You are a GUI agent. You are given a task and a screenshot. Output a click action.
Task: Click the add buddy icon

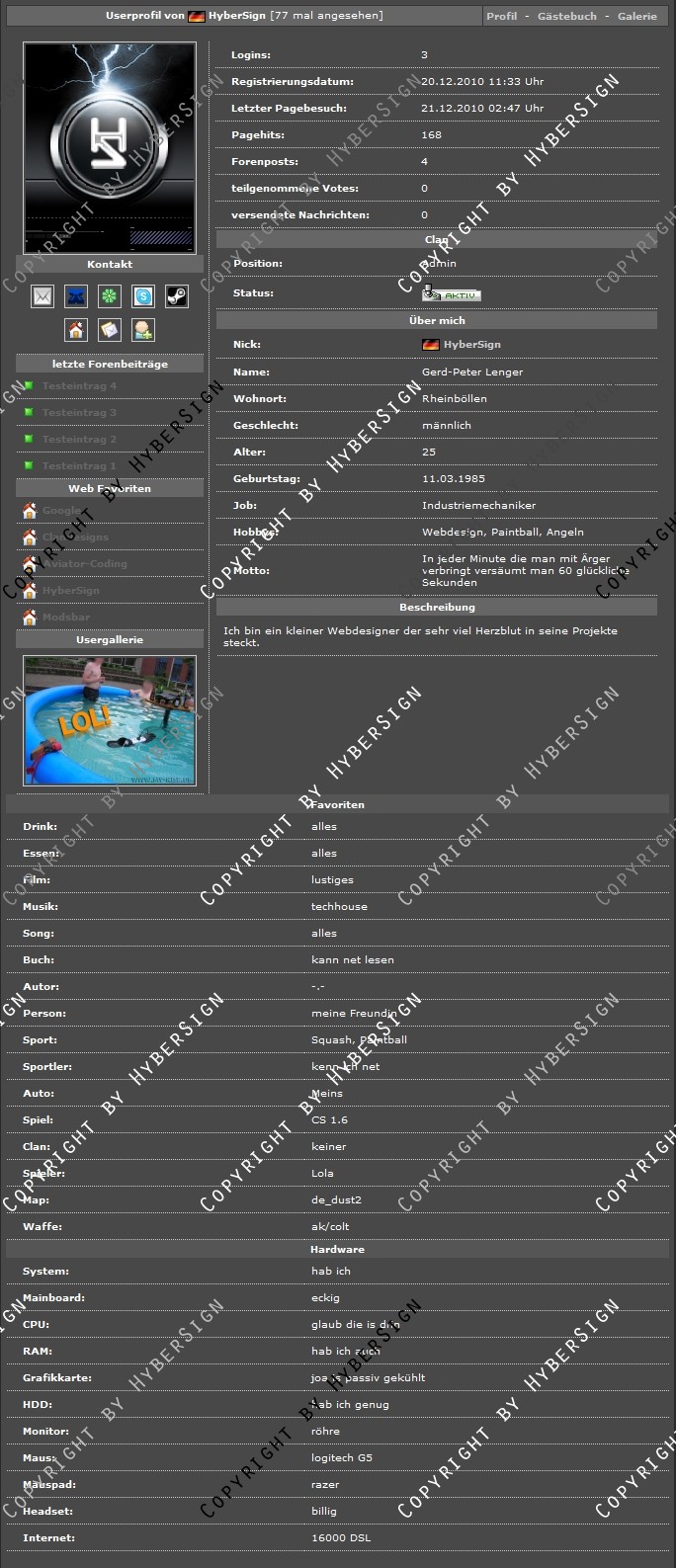[x=143, y=329]
